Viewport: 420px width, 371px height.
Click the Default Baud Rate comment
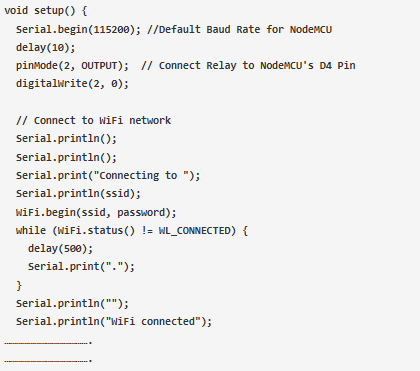click(x=239, y=29)
